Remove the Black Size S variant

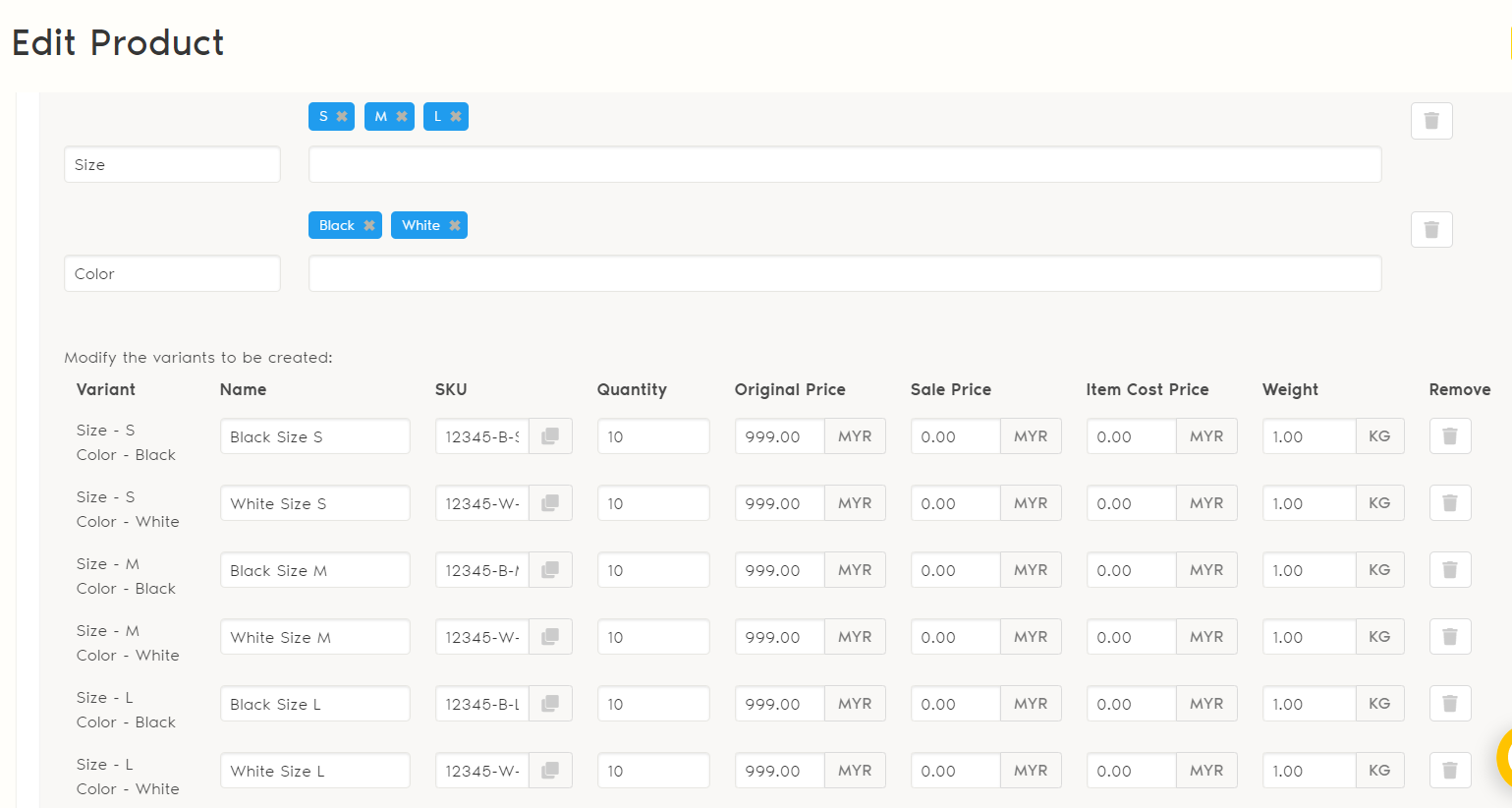point(1449,436)
